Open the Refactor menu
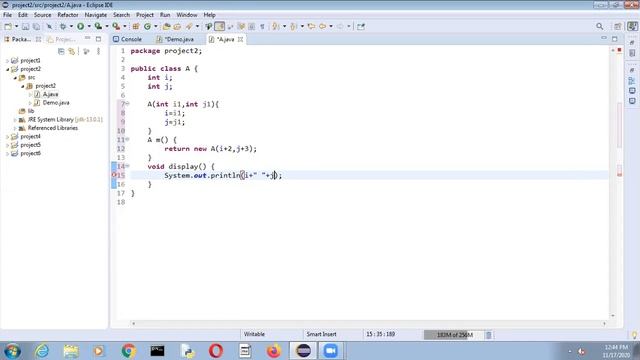This screenshot has height=360, width=640. [x=68, y=15]
